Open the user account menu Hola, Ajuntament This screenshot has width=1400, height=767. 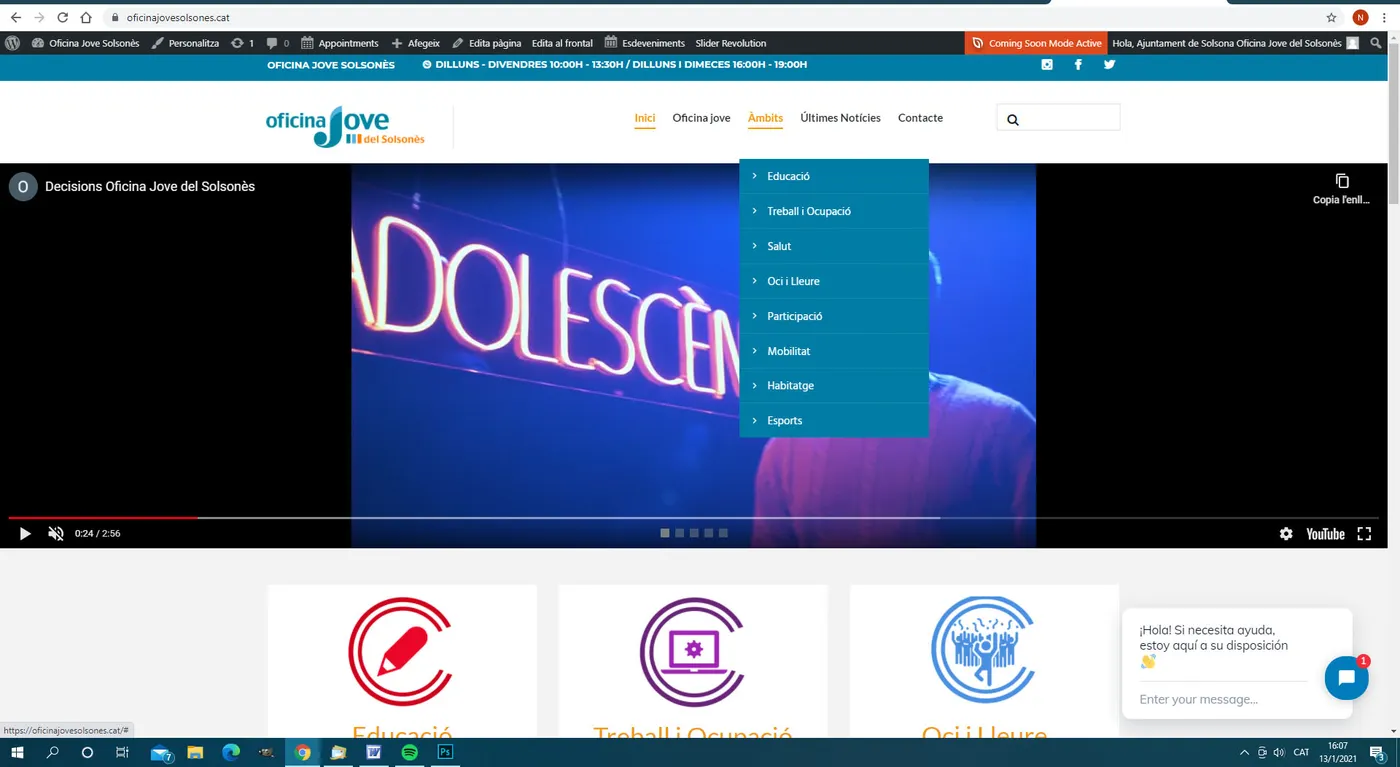(1236, 43)
